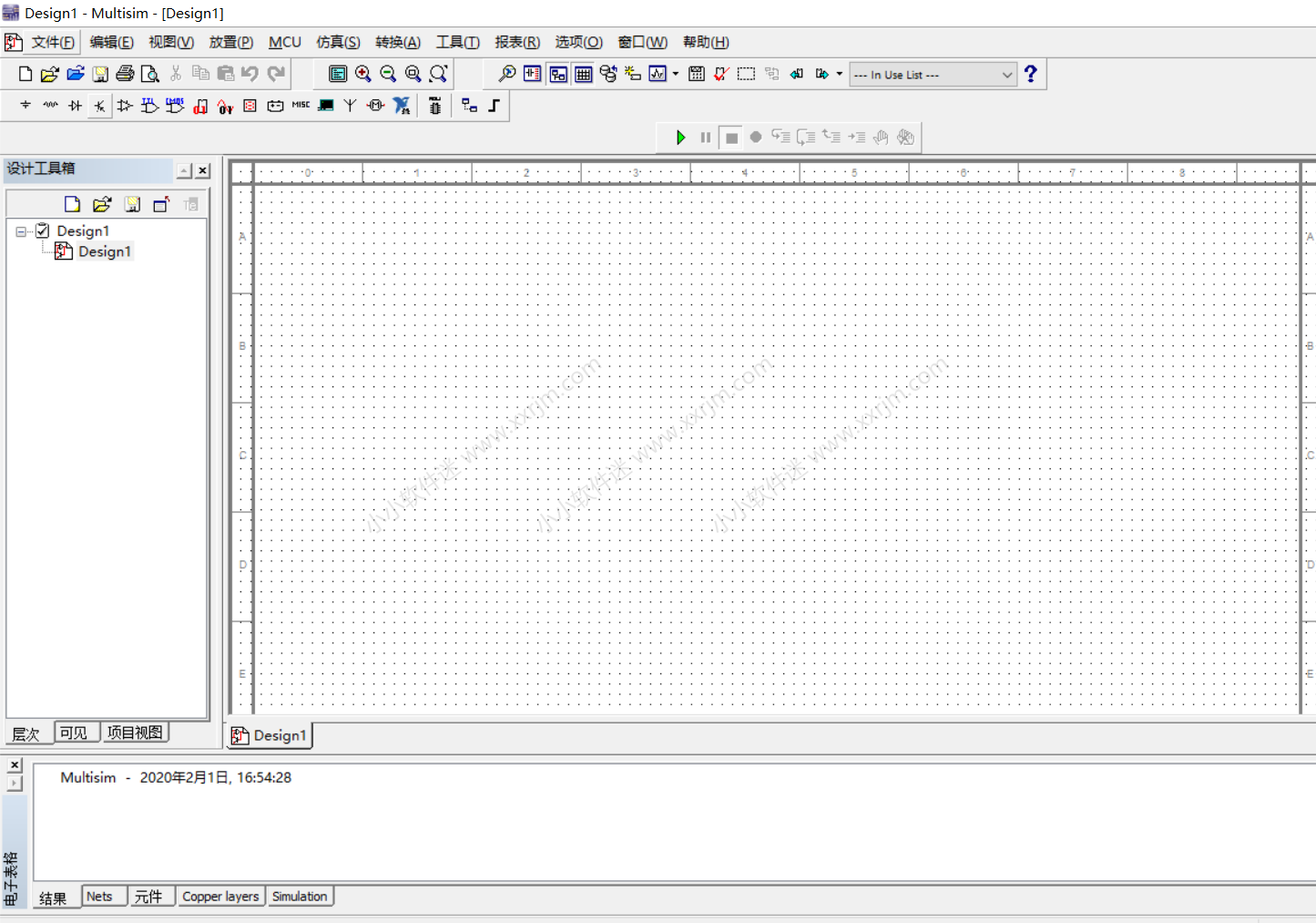Viewport: 1316px width, 923px height.
Task: Click the blue help question mark
Action: [x=1030, y=75]
